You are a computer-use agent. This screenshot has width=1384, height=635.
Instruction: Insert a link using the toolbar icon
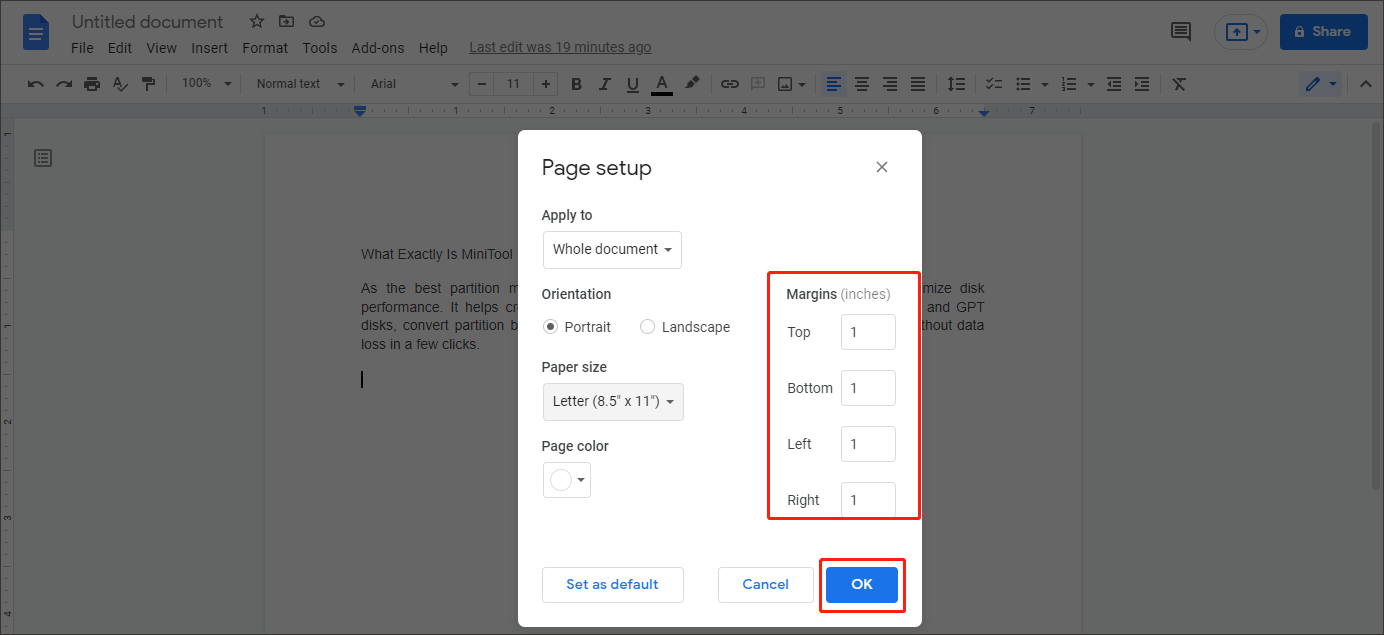tap(729, 83)
